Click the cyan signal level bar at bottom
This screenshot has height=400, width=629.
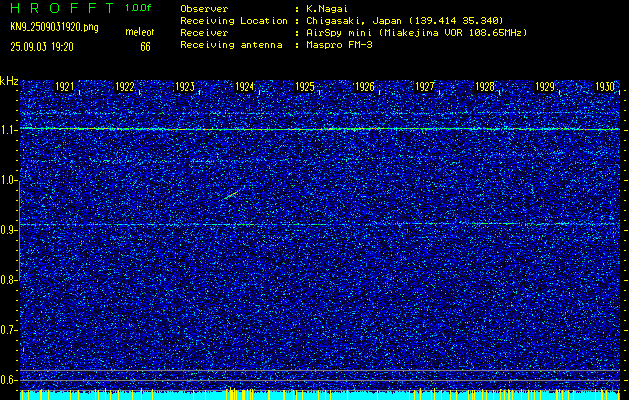(320, 395)
